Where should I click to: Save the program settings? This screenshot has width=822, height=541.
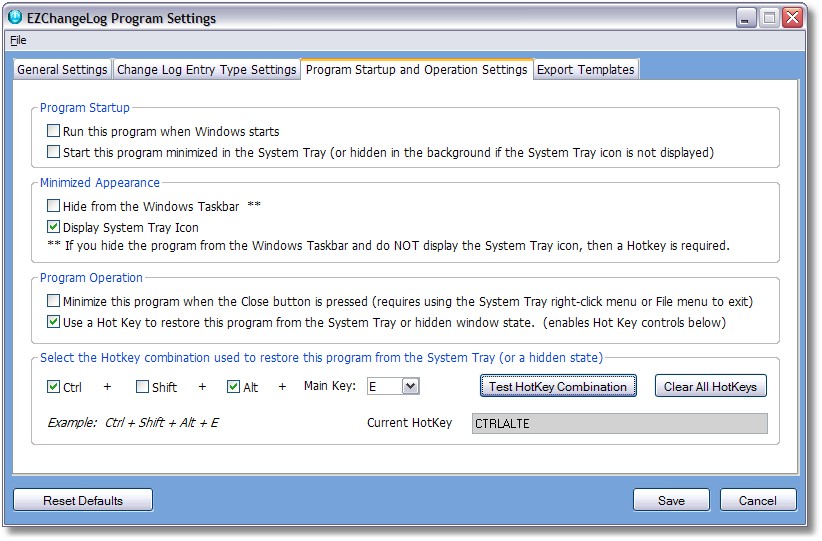point(671,501)
